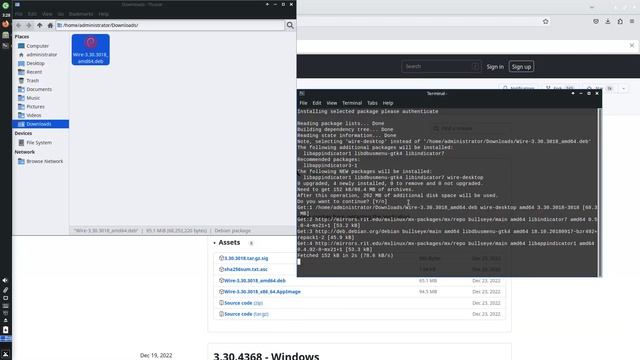This screenshot has width=640, height=360.
Task: Click GitHub Sign in link
Action: point(495,67)
